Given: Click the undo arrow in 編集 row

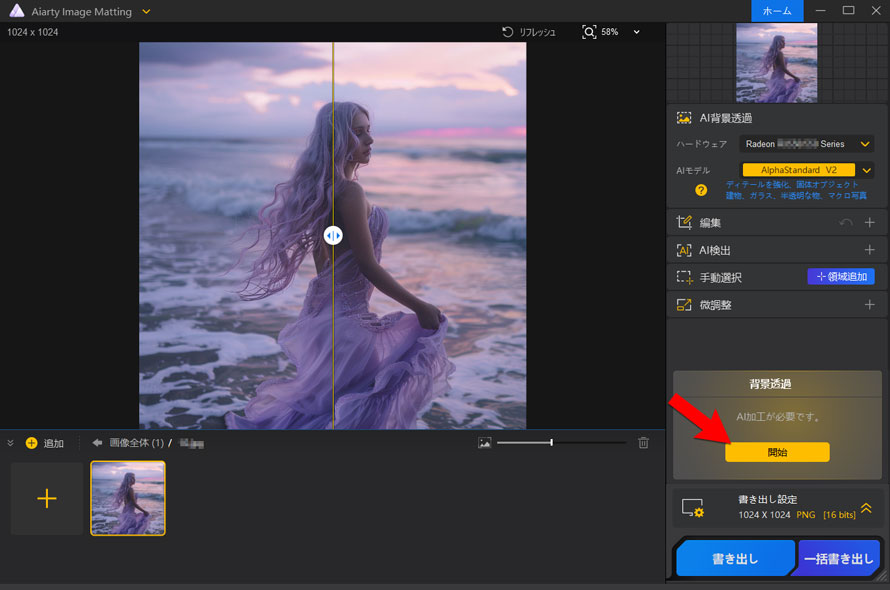Looking at the screenshot, I should pyautogui.click(x=846, y=223).
